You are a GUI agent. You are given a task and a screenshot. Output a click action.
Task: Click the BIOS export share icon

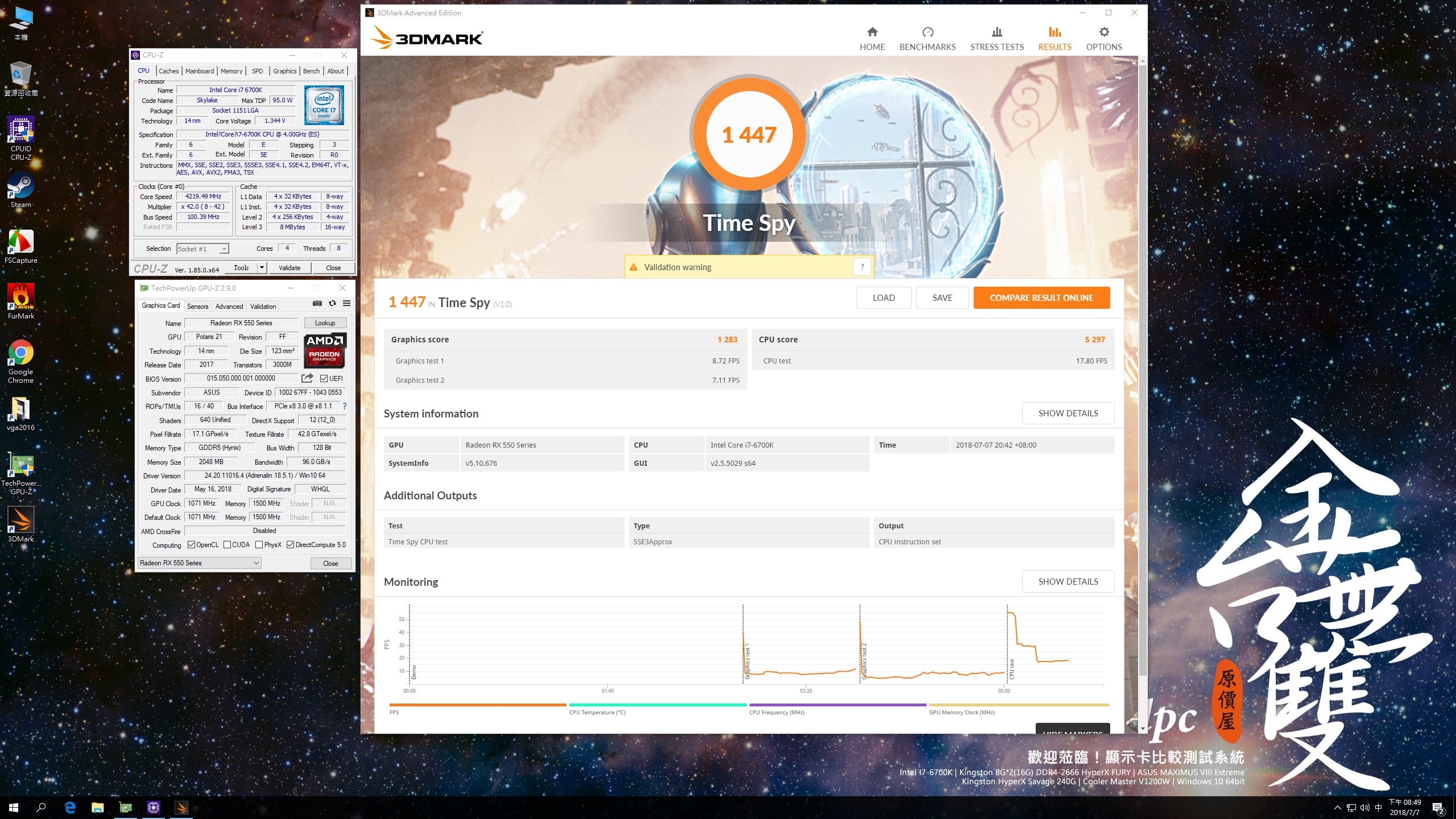click(307, 378)
